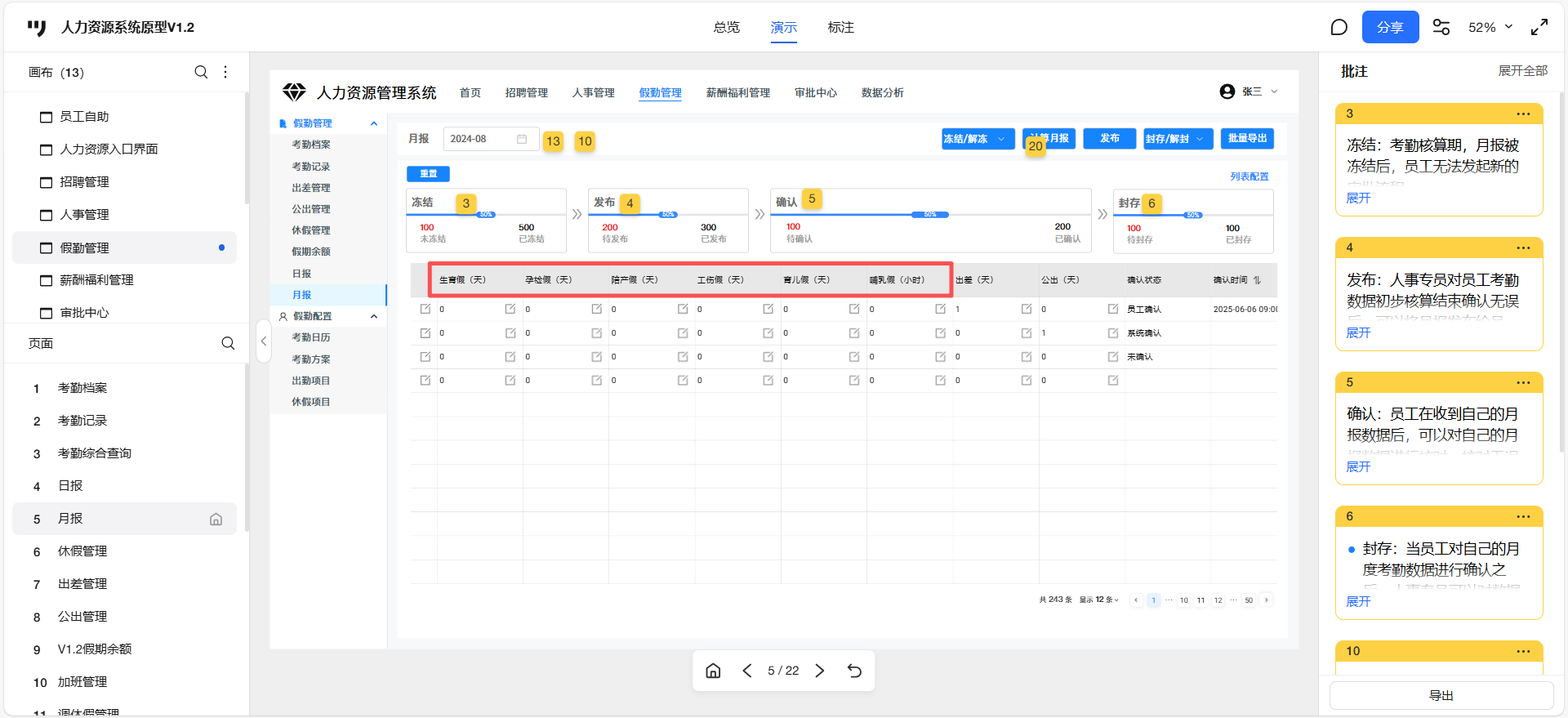The image size is (1568, 718).
Task: Switch to the 总览 tab
Action: [x=726, y=28]
